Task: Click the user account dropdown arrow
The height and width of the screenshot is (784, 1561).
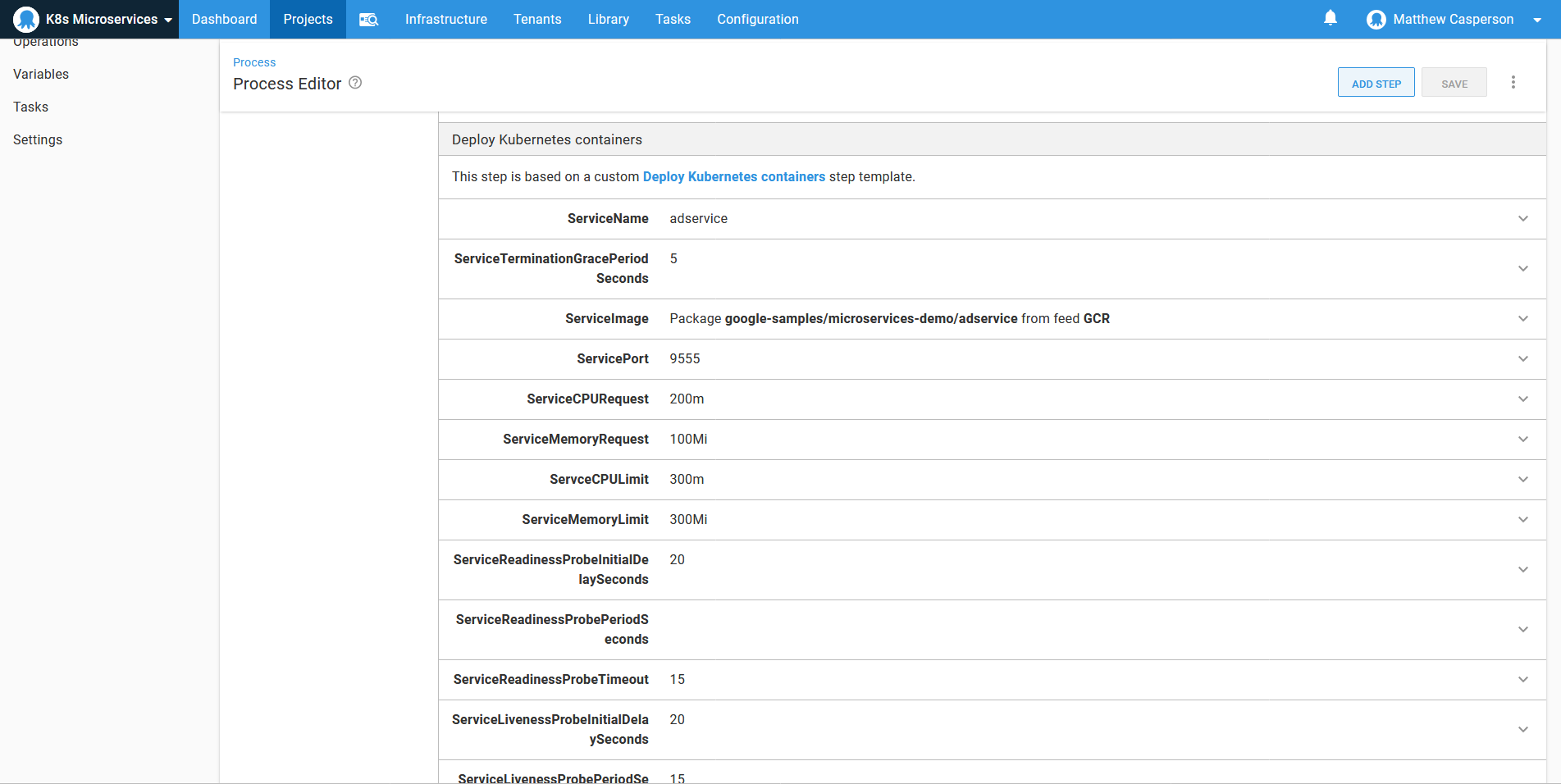Action: pos(1538,19)
